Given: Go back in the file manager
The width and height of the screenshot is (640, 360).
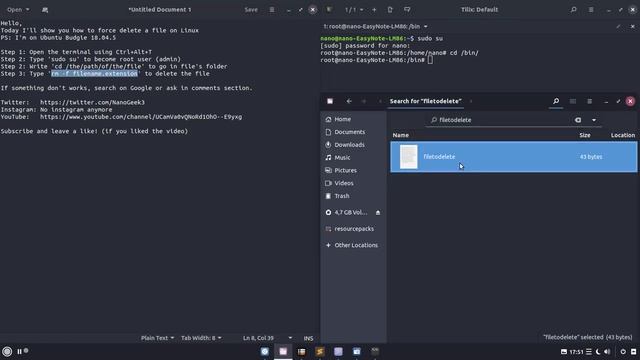Looking at the screenshot, I should [x=349, y=101].
